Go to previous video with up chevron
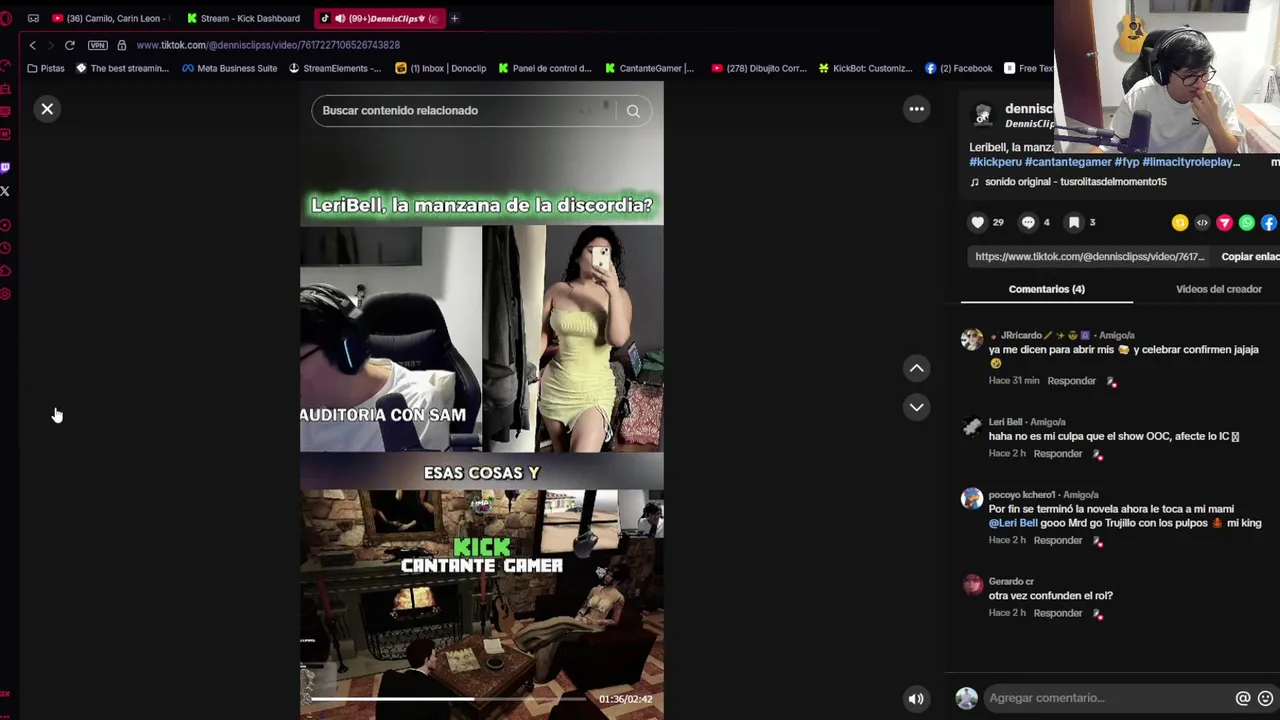The width and height of the screenshot is (1280, 720). point(916,369)
